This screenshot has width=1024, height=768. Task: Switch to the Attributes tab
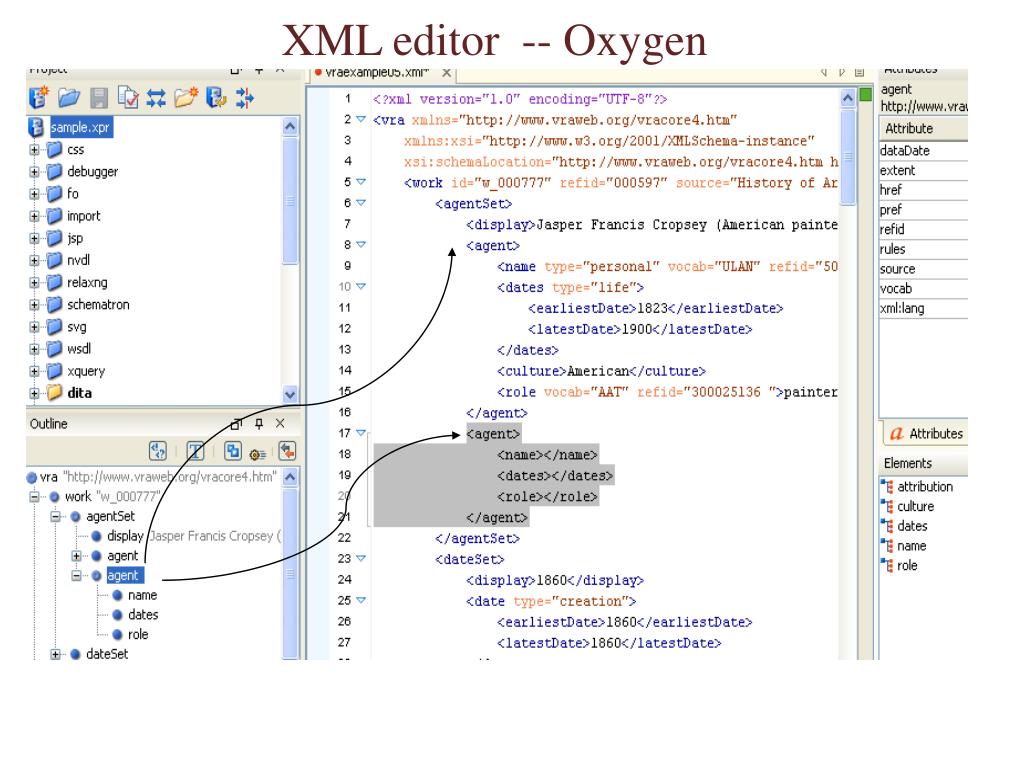point(926,434)
